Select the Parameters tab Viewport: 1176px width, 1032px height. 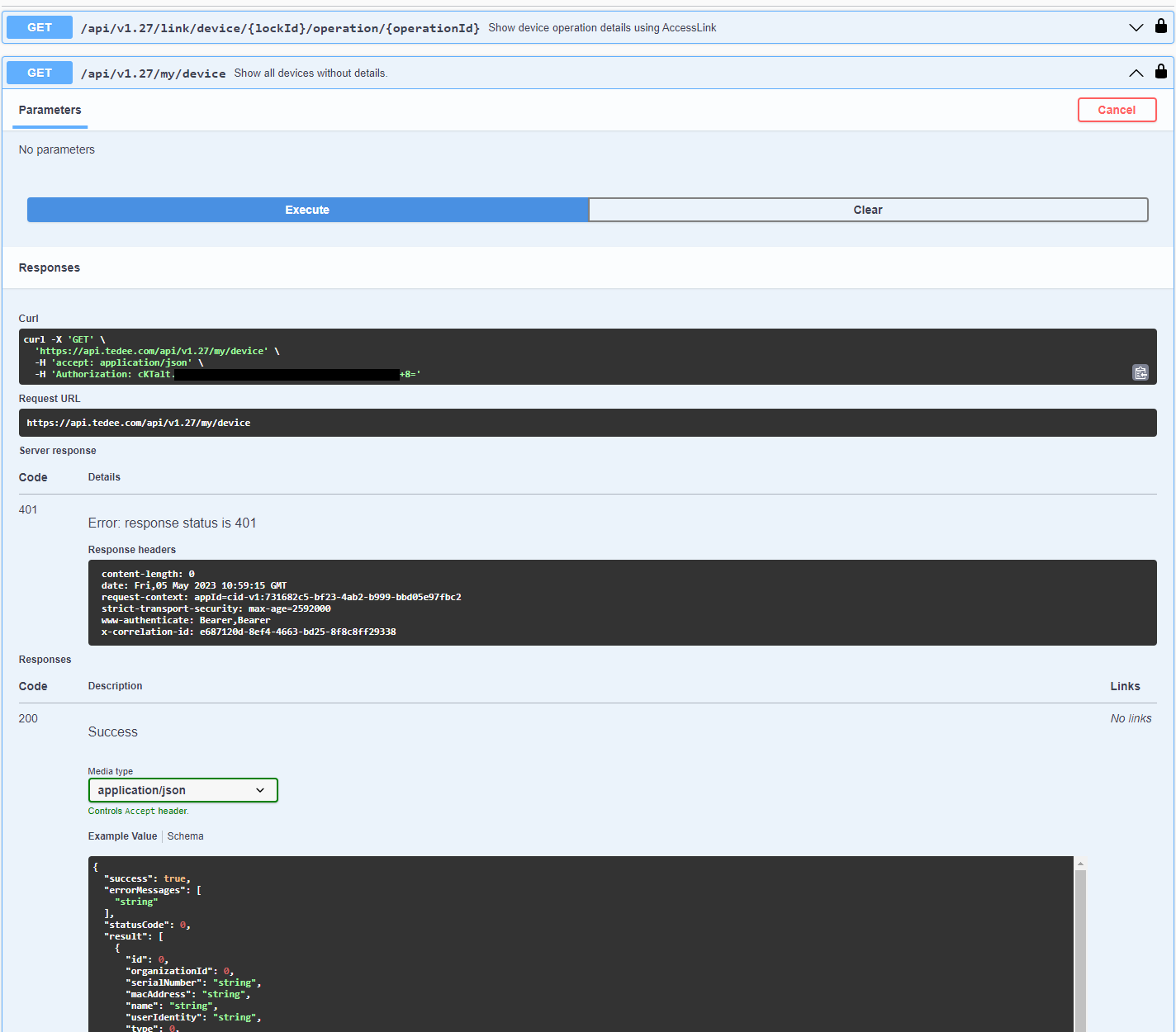pos(50,110)
